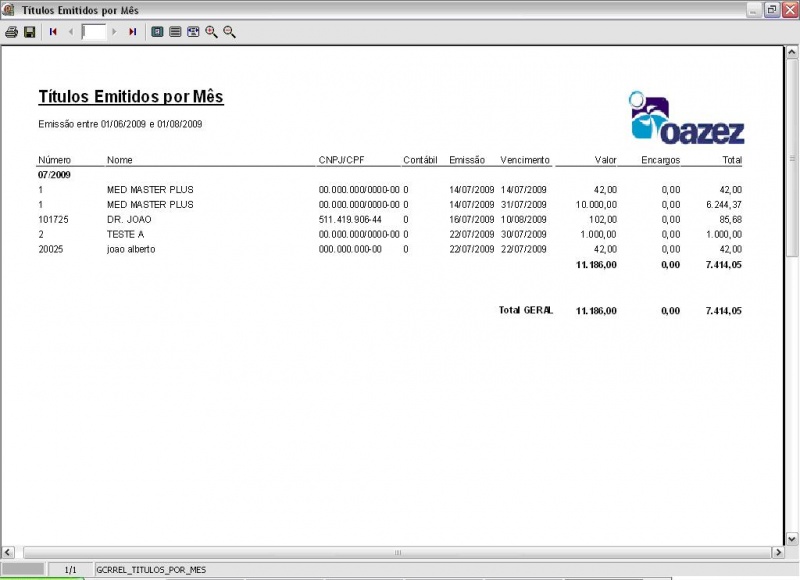Click the horizontal scrollbar left arrow
The image size is (800, 580).
[8, 552]
